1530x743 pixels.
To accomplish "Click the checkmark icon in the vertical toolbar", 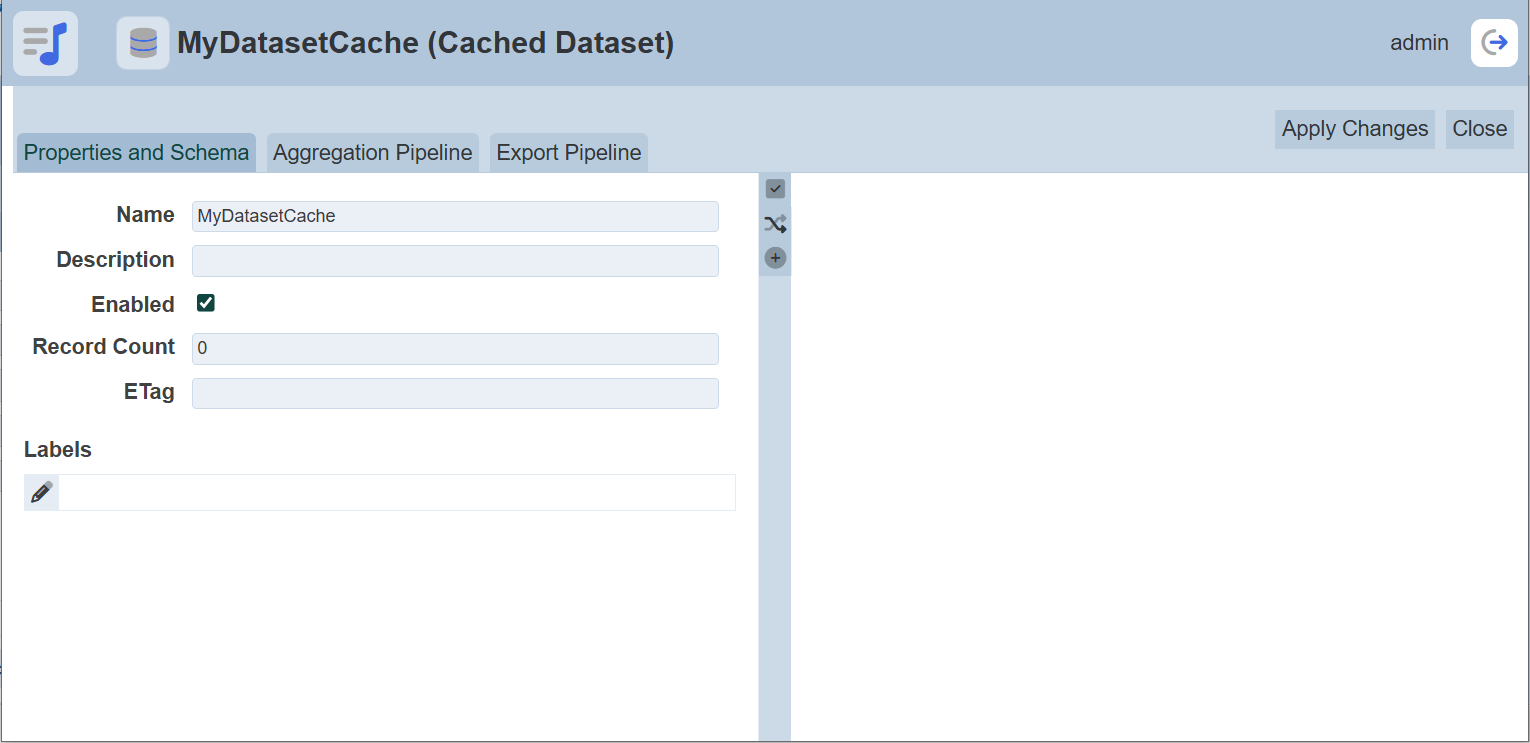I will [775, 188].
